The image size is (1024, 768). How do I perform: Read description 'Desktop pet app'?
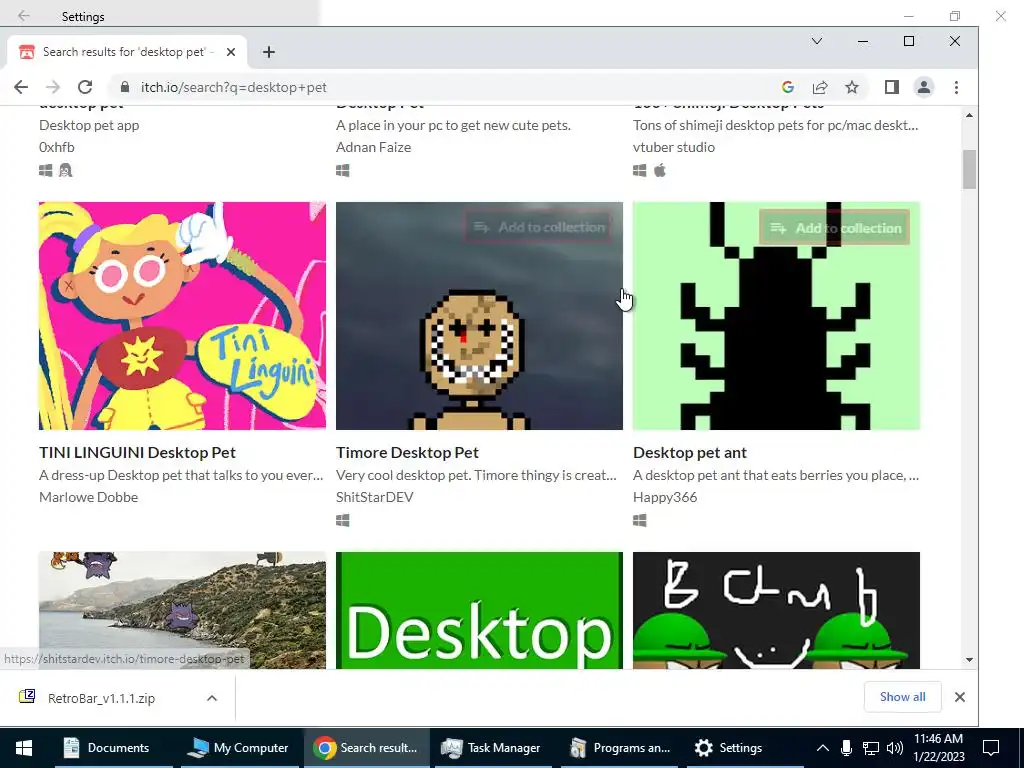tap(89, 125)
